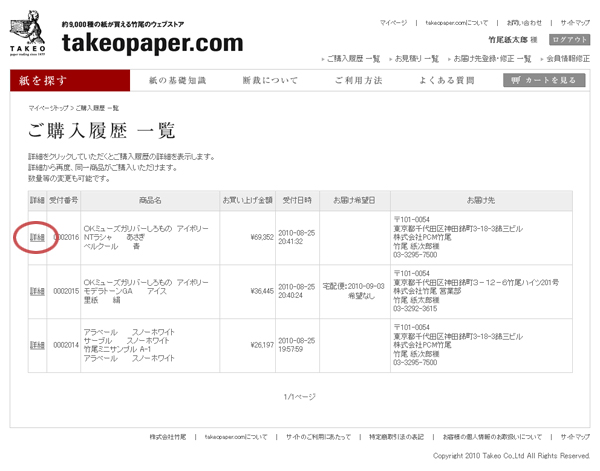Image resolution: width=600 pixels, height=471 pixels.
Task: Go to ご利用方法 menu item
Action: click(358, 80)
